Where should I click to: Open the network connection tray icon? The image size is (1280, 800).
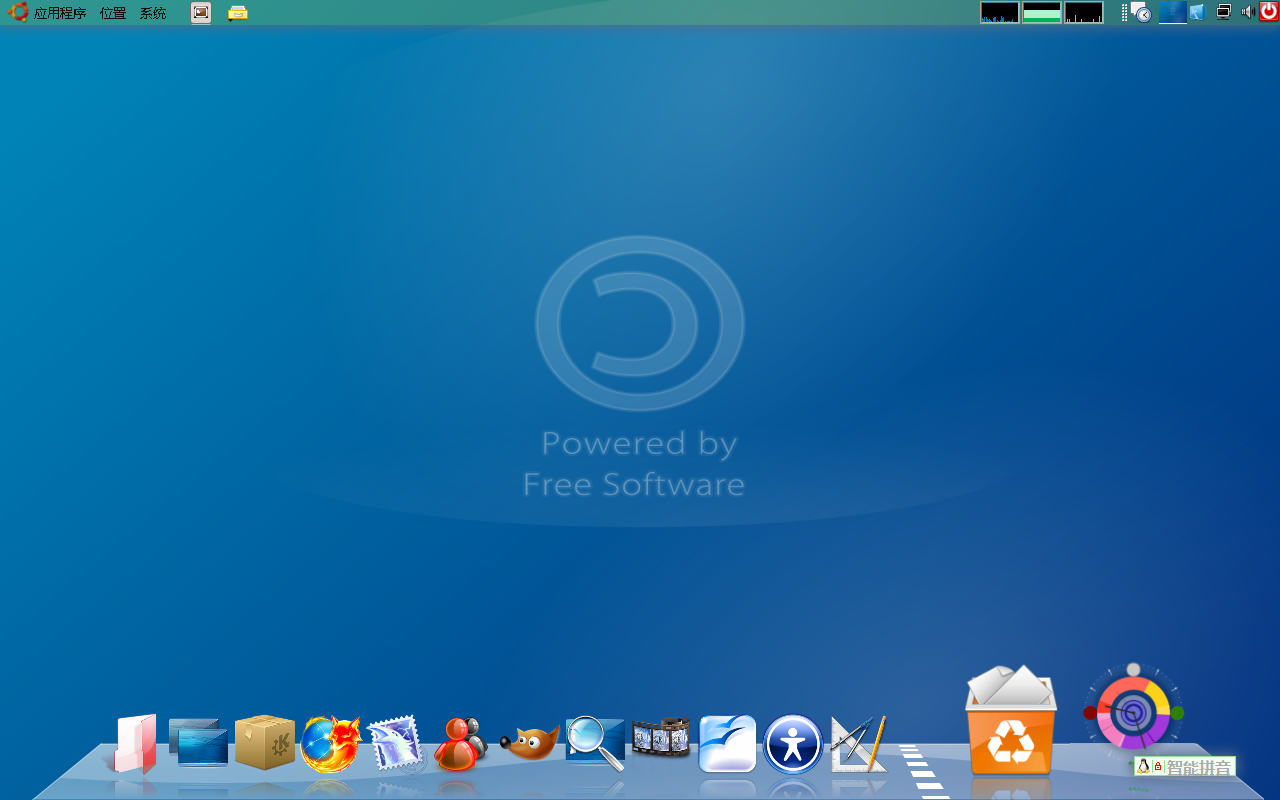click(x=1223, y=12)
